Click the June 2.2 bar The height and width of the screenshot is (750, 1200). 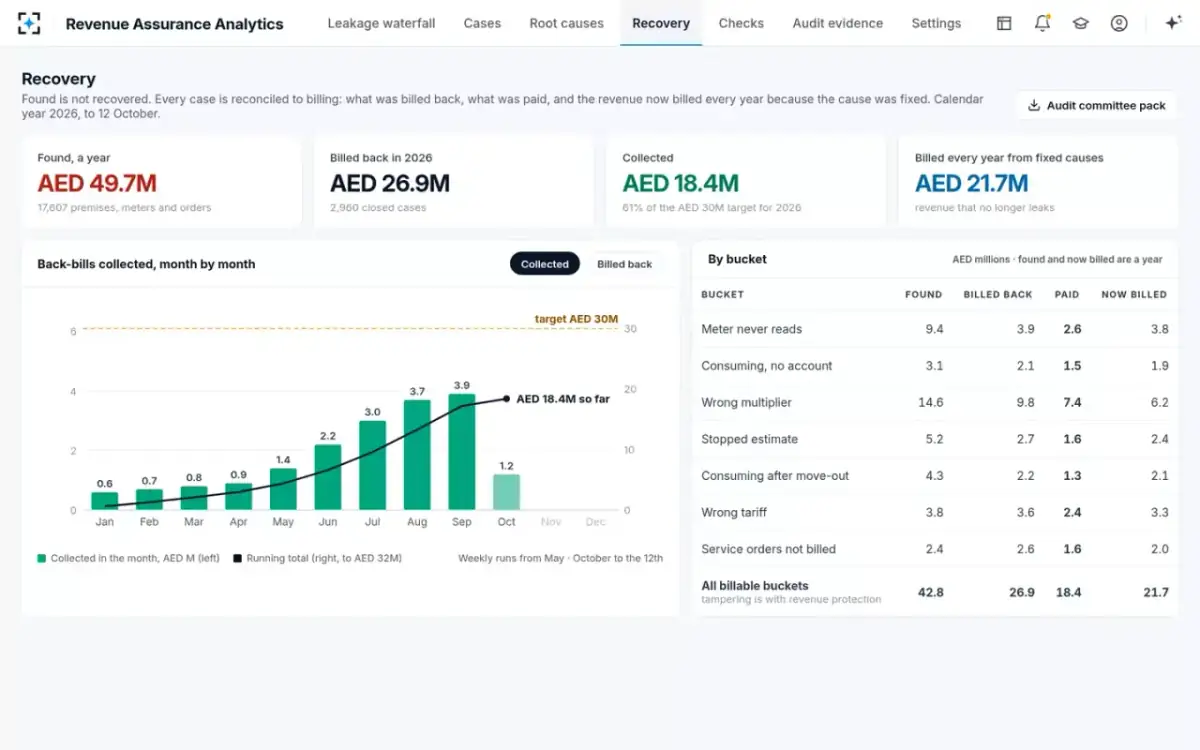pos(328,477)
